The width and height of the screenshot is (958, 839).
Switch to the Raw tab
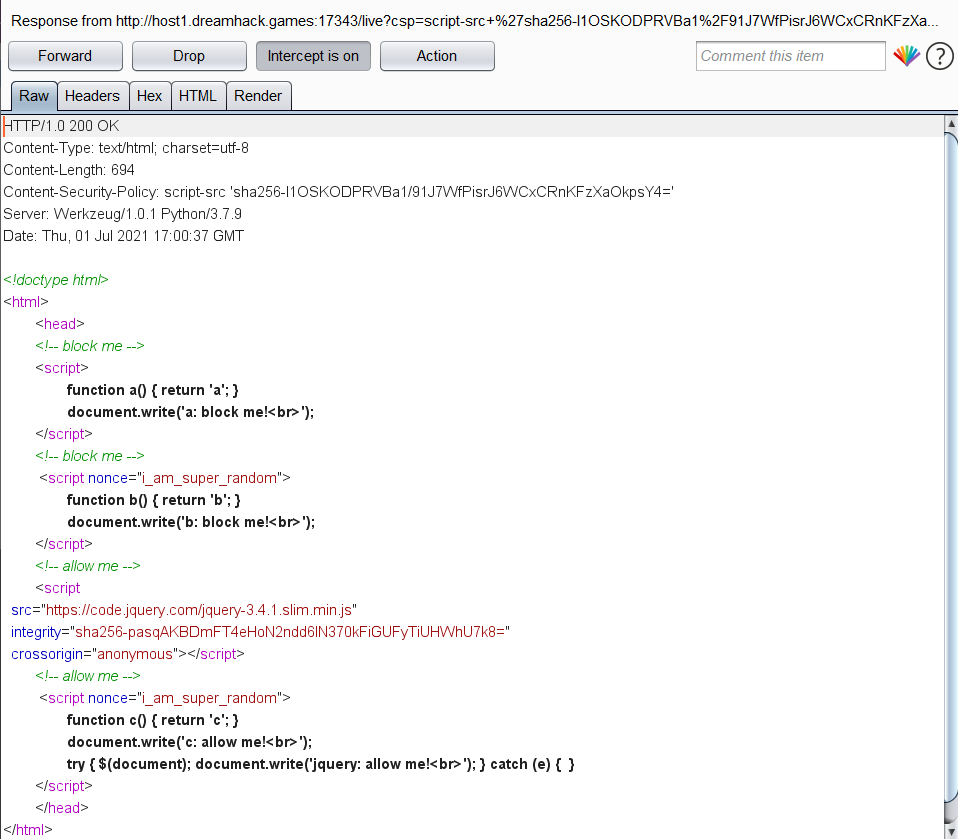[34, 96]
